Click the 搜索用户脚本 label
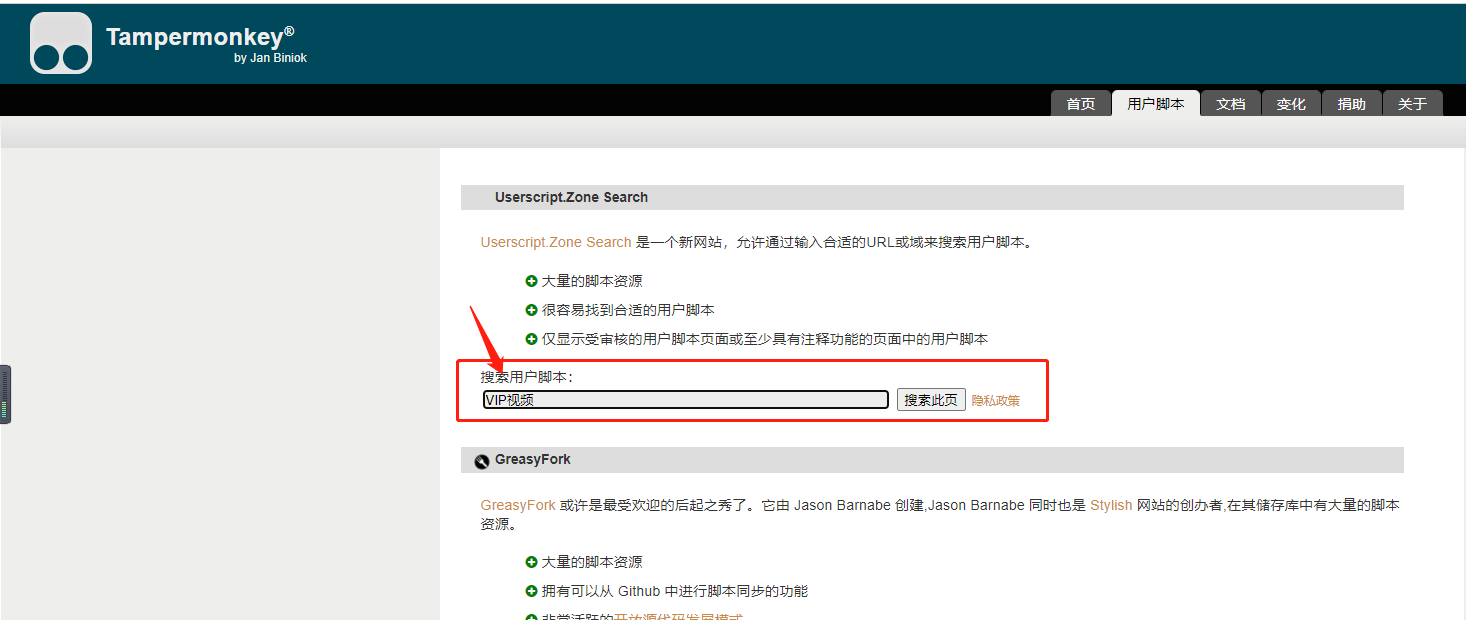The image size is (1466, 620). point(526,377)
